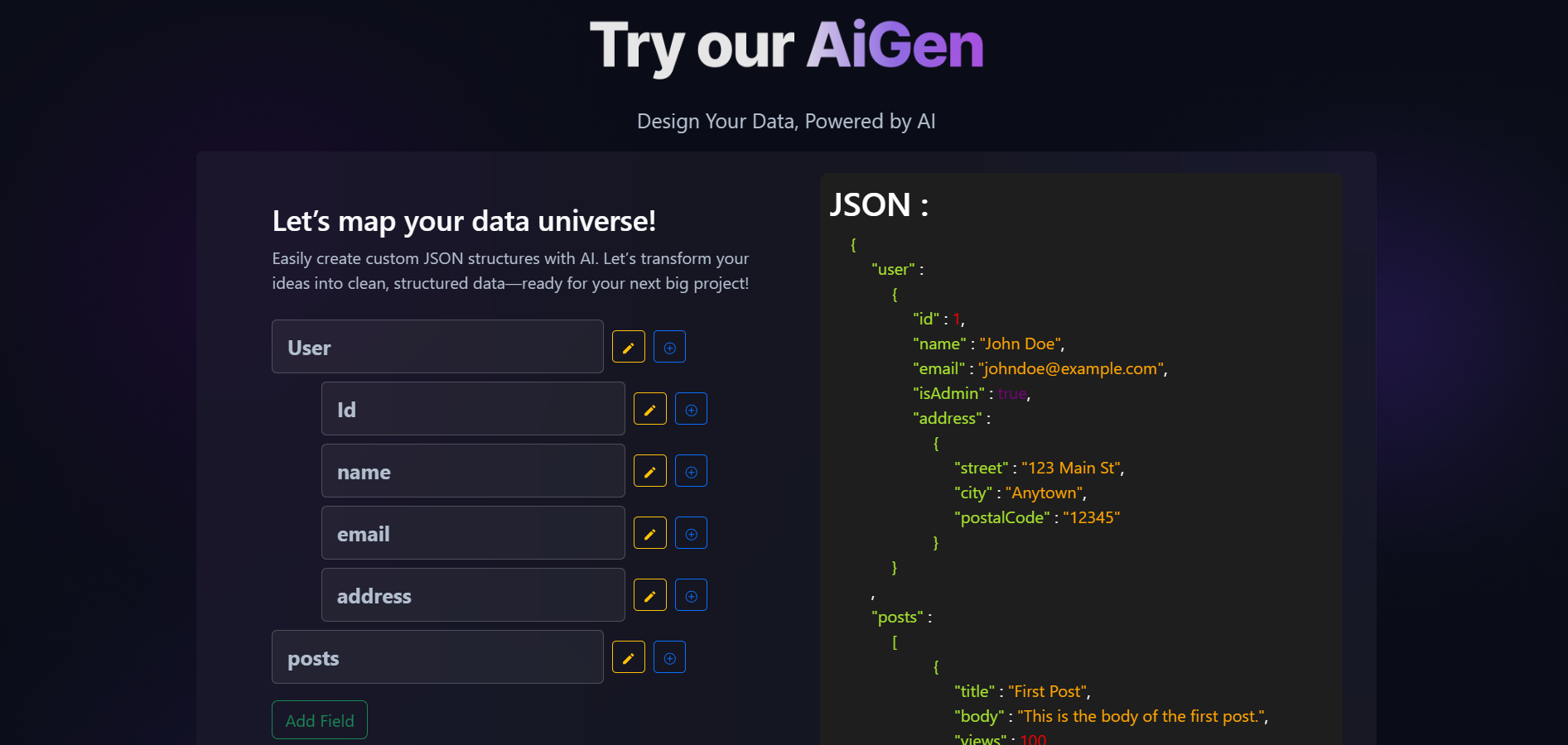This screenshot has height=745, width=1568.
Task: Add nested field under address
Action: coord(691,595)
